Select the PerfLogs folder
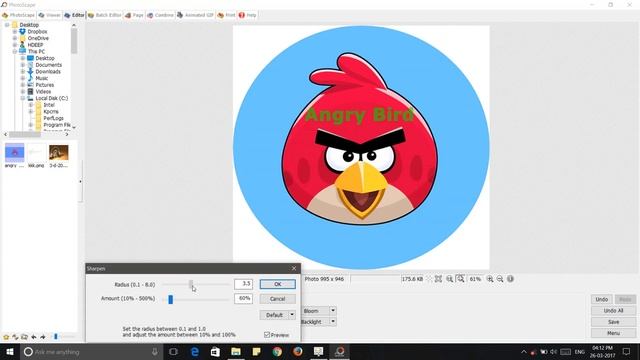Image resolution: width=640 pixels, height=360 pixels. 53,118
